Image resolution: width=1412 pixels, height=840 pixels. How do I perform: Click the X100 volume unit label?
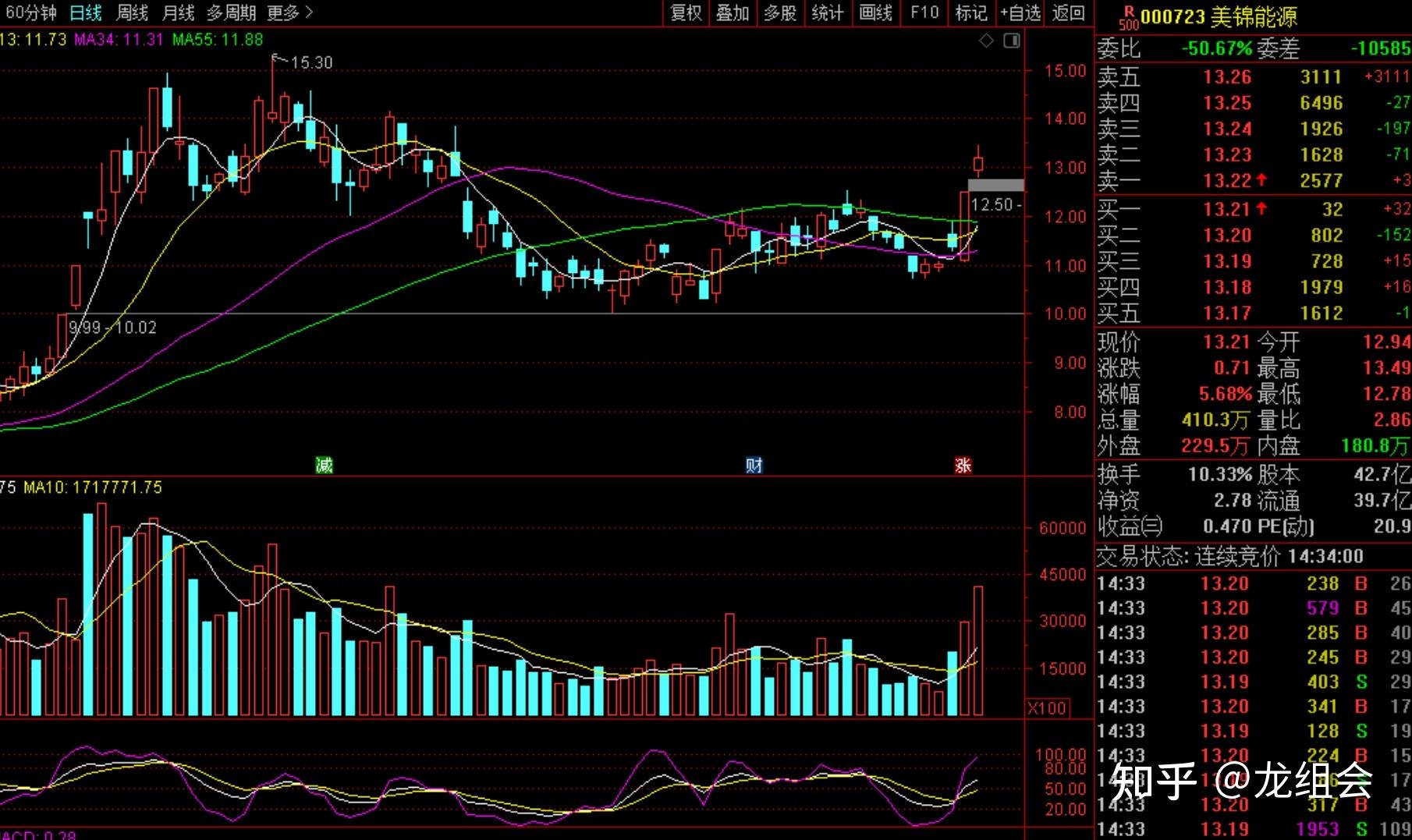pos(1047,708)
